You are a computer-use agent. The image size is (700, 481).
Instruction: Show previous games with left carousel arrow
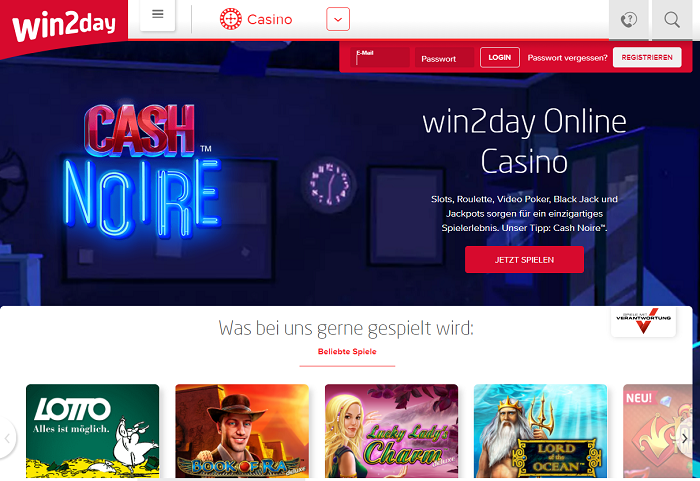[7, 438]
